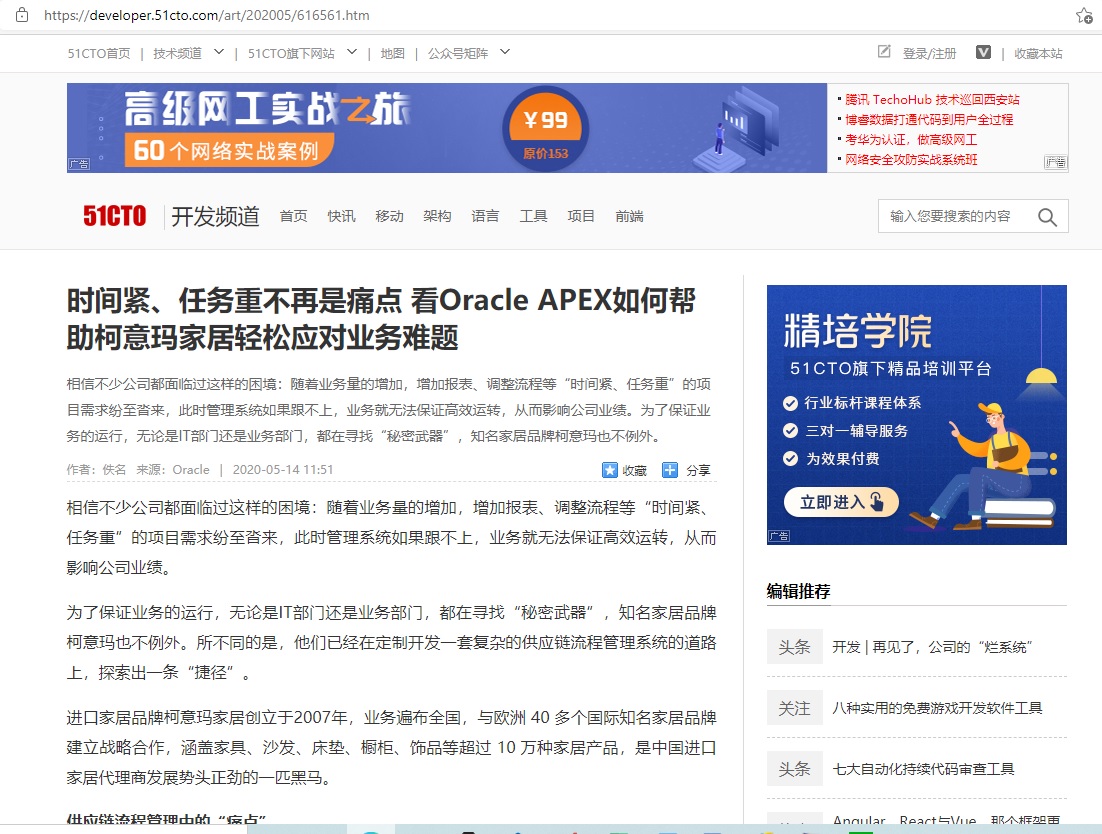Click the 开发频道 channel title

[x=215, y=216]
